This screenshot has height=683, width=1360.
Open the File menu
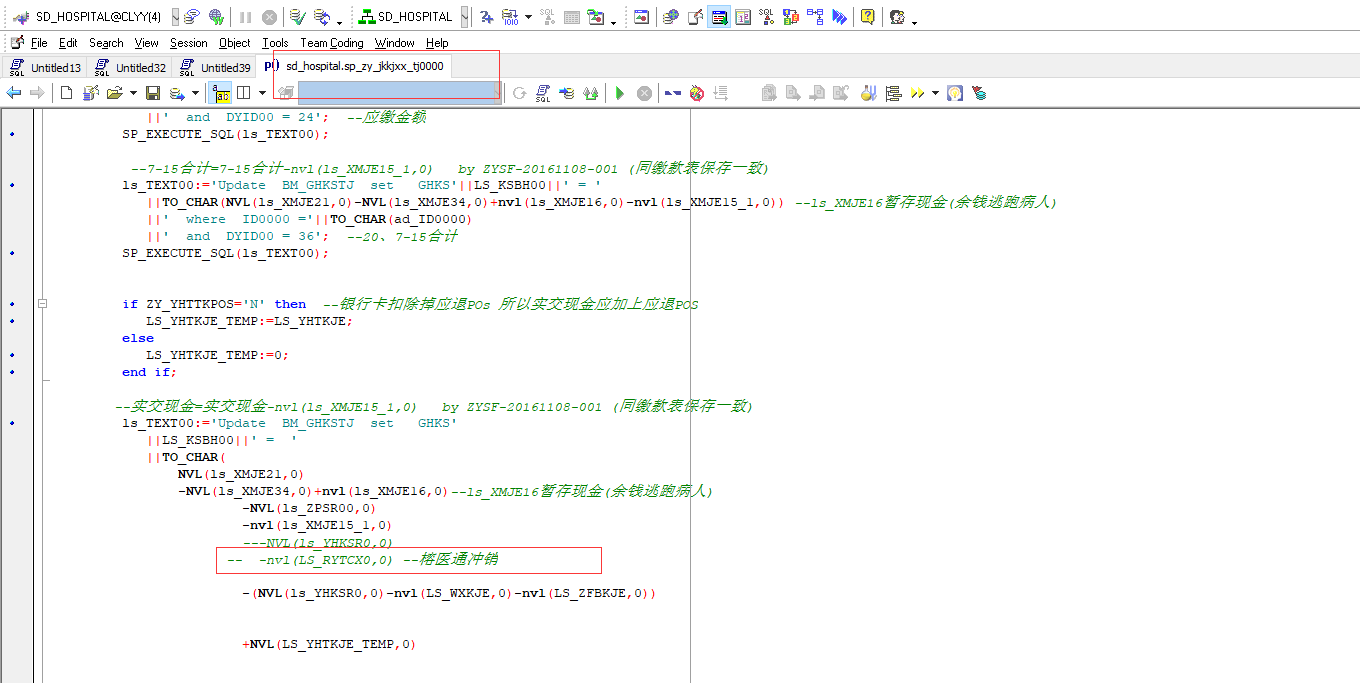point(39,43)
